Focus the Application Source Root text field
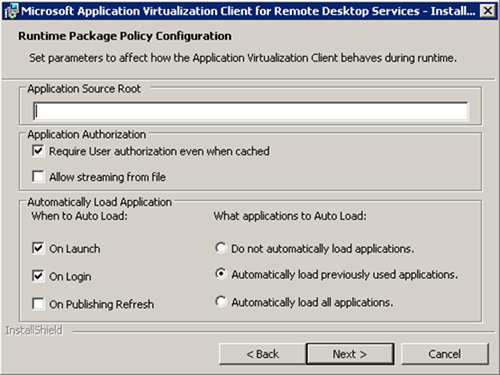The height and width of the screenshot is (375, 500). click(250, 111)
